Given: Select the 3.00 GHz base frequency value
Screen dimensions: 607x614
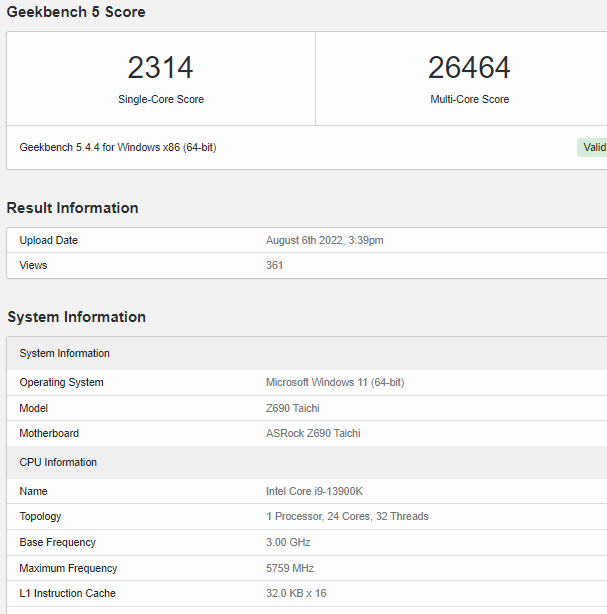Looking at the screenshot, I should [x=288, y=542].
